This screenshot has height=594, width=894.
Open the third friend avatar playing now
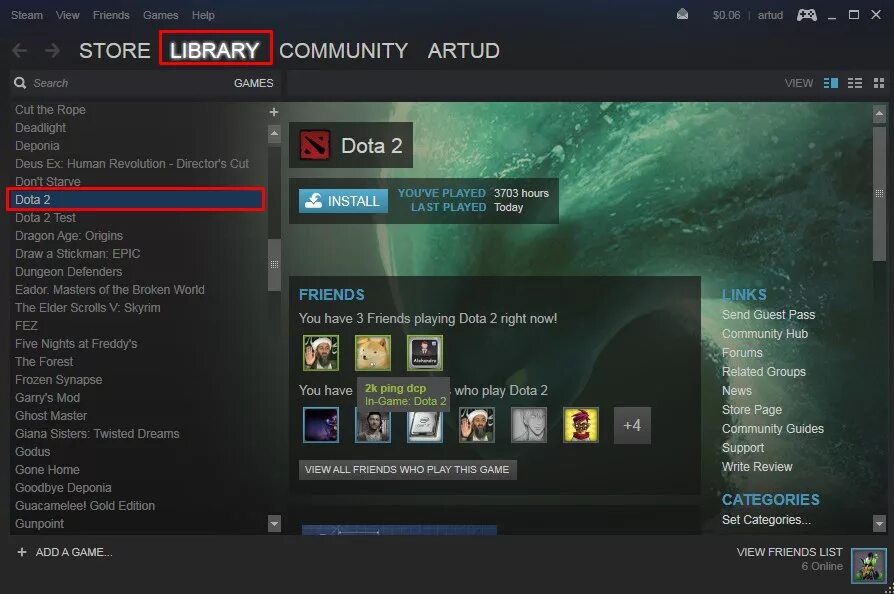[425, 353]
